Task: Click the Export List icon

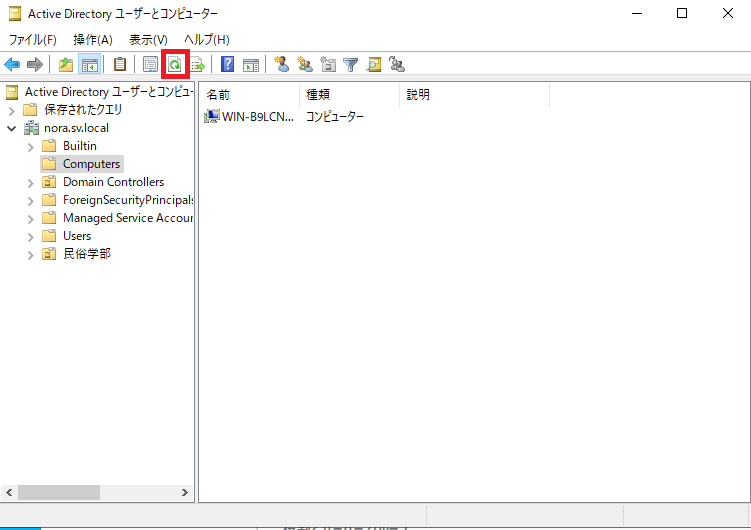Action: 197,64
